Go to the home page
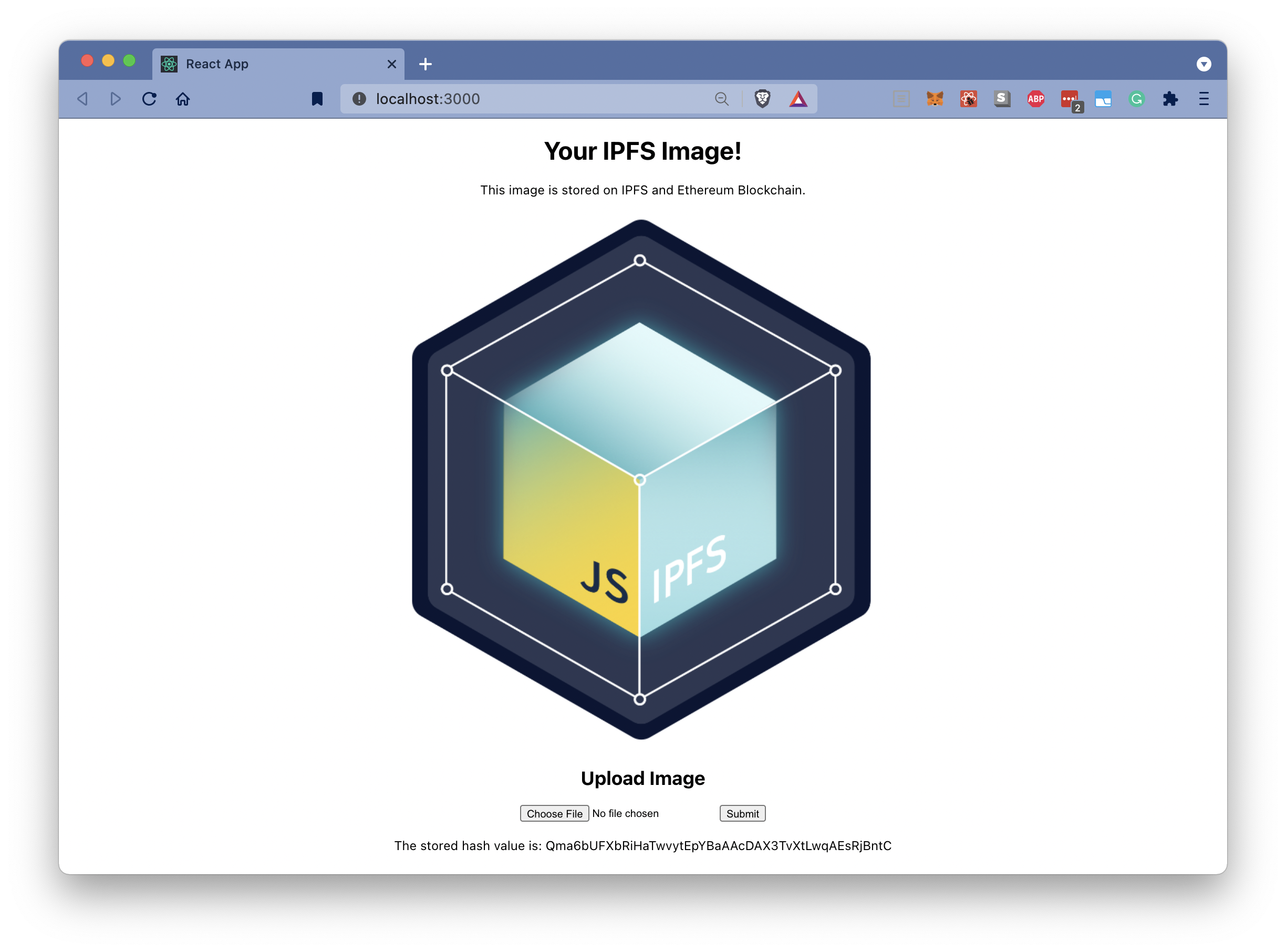 pos(183,99)
